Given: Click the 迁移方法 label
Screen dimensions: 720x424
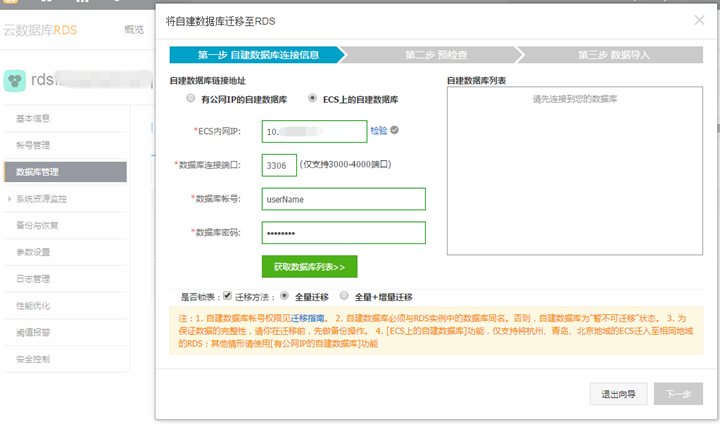Looking at the screenshot, I should tap(255, 297).
